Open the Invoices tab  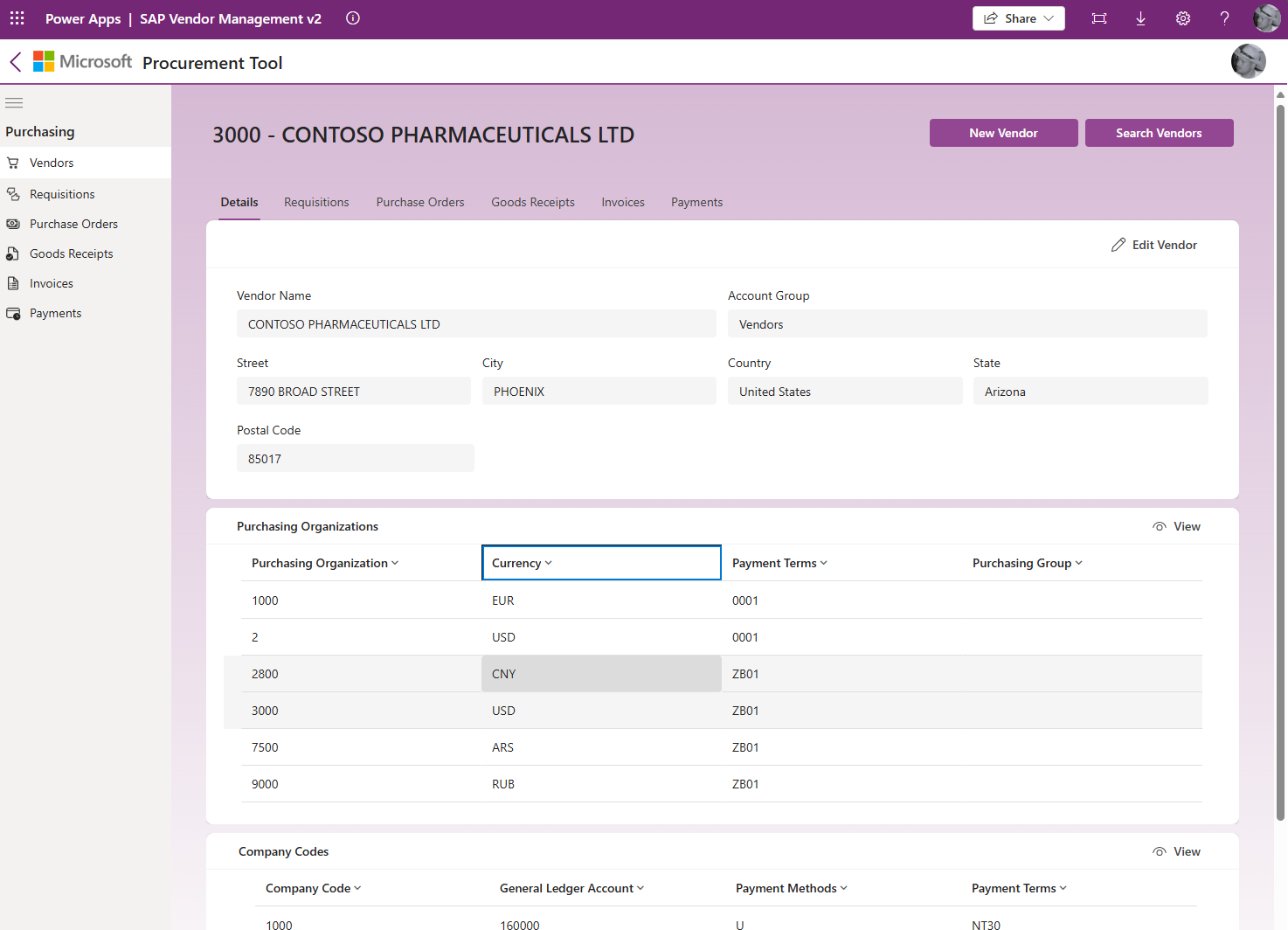(x=622, y=202)
